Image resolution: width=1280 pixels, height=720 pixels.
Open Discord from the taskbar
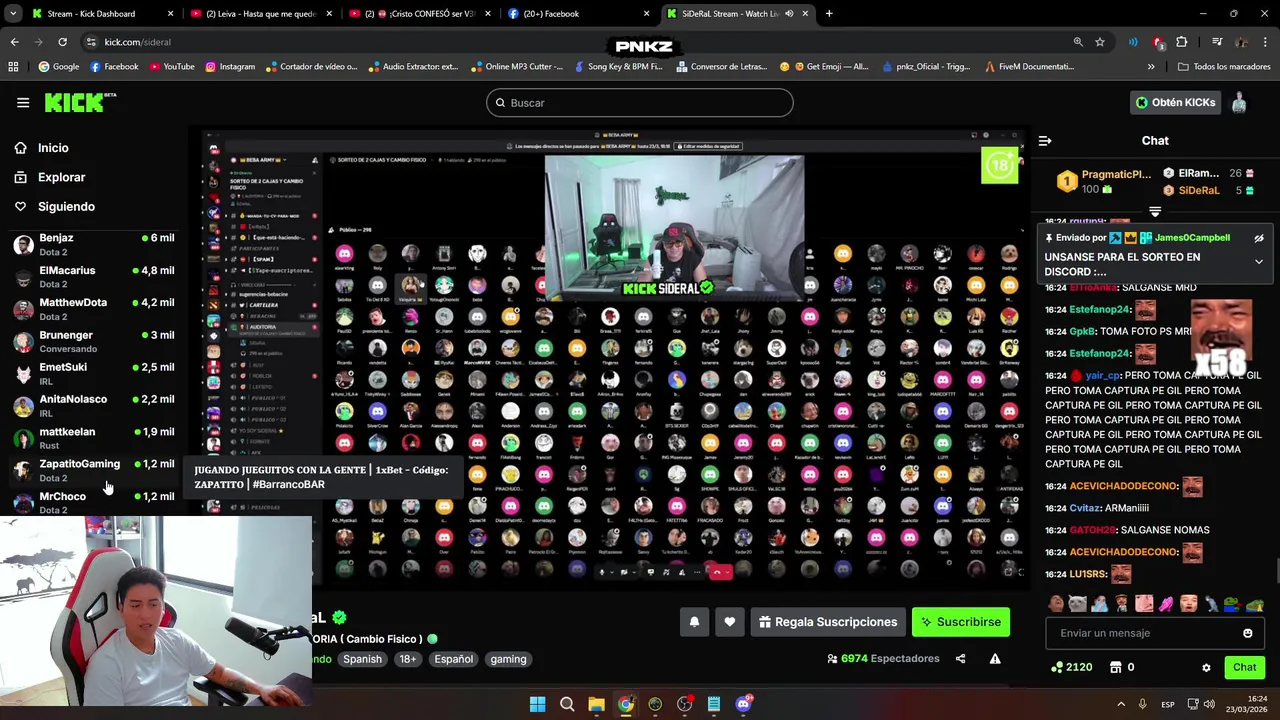point(744,704)
